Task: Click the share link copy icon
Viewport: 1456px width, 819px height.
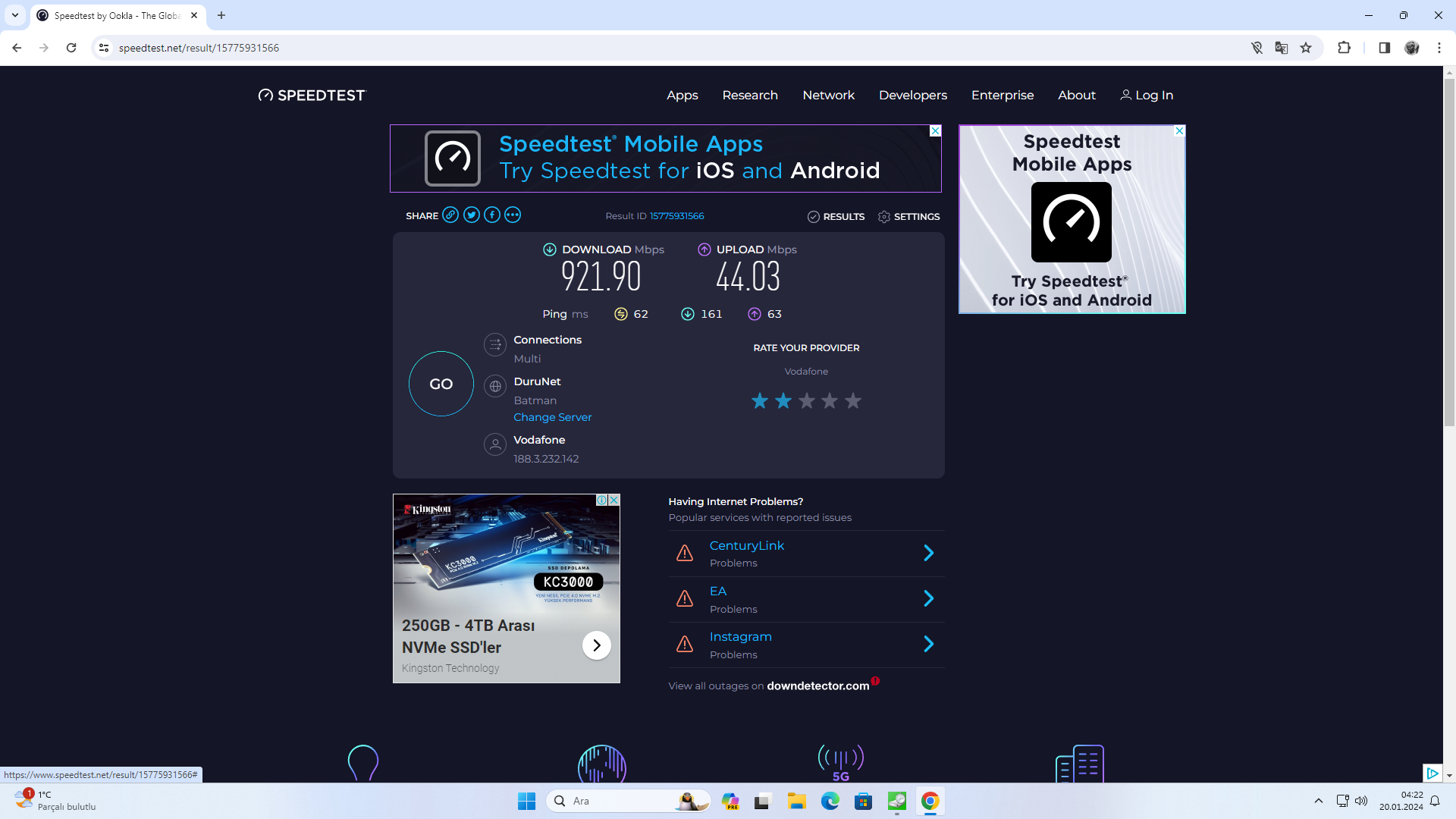Action: (x=450, y=215)
